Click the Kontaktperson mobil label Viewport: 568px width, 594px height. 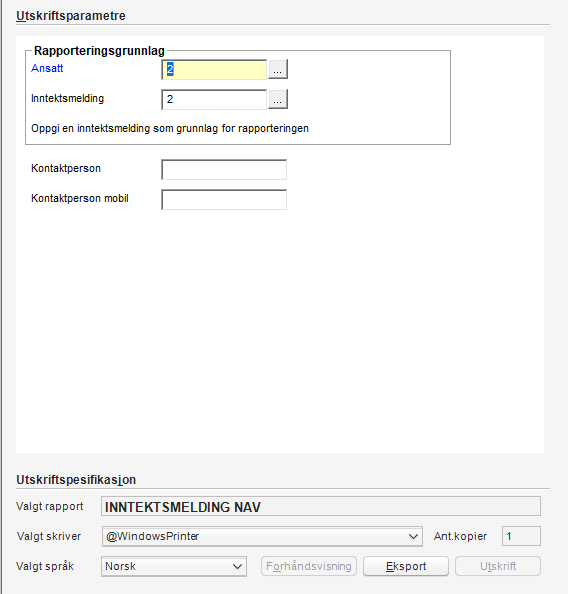coord(80,199)
